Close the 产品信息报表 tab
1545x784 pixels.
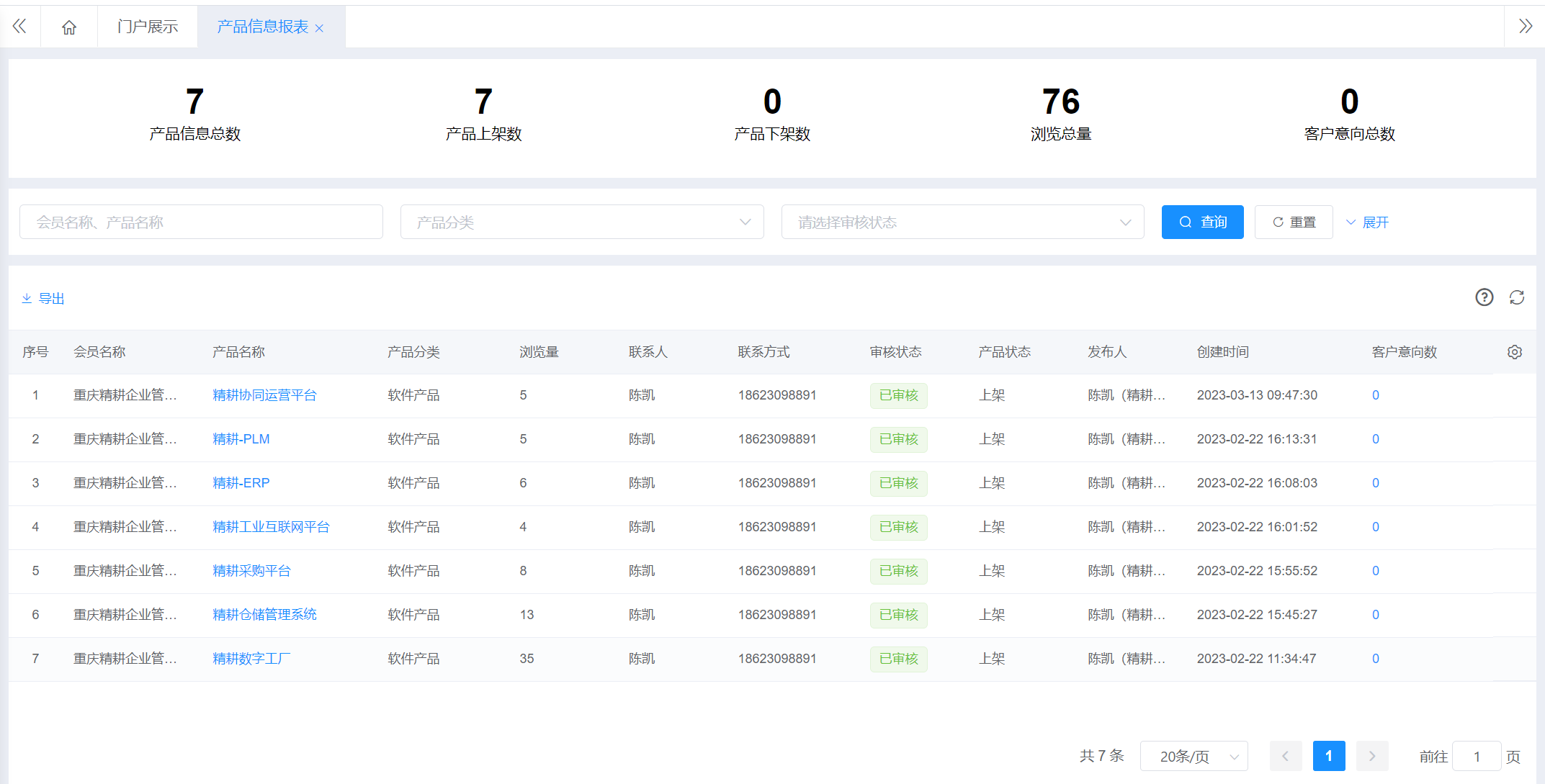coord(319,28)
